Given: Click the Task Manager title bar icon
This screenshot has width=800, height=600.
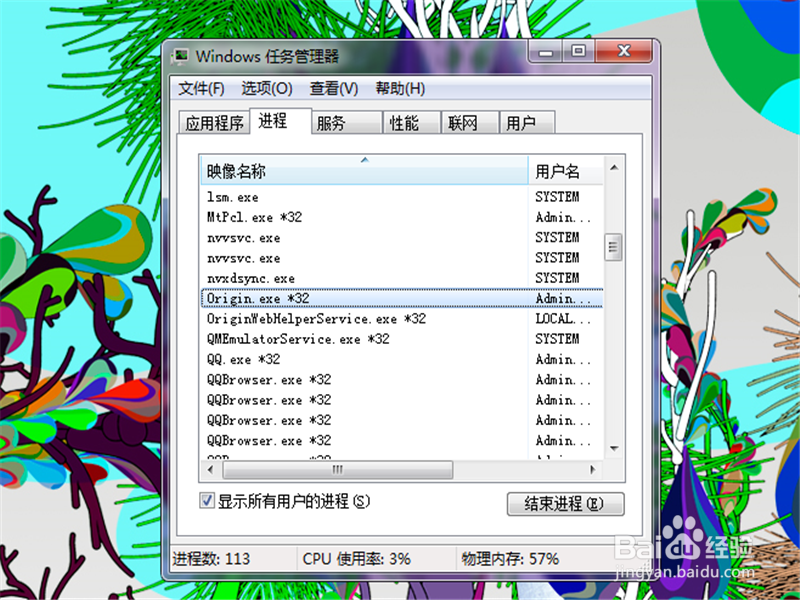Looking at the screenshot, I should click(x=181, y=56).
